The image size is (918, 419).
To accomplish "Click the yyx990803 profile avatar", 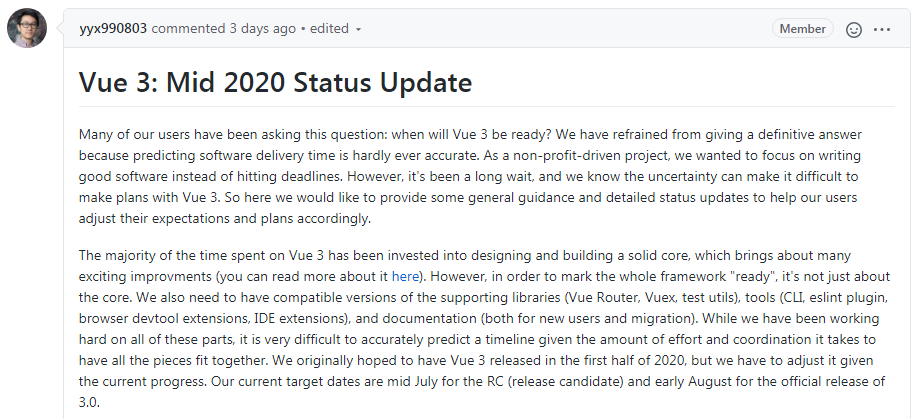I will pos(26,28).
